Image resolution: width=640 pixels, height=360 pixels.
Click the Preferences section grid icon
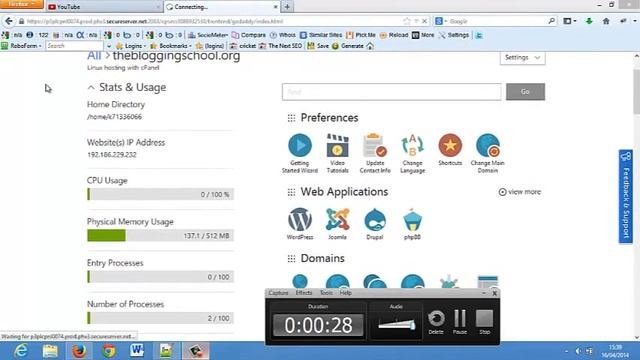291,118
